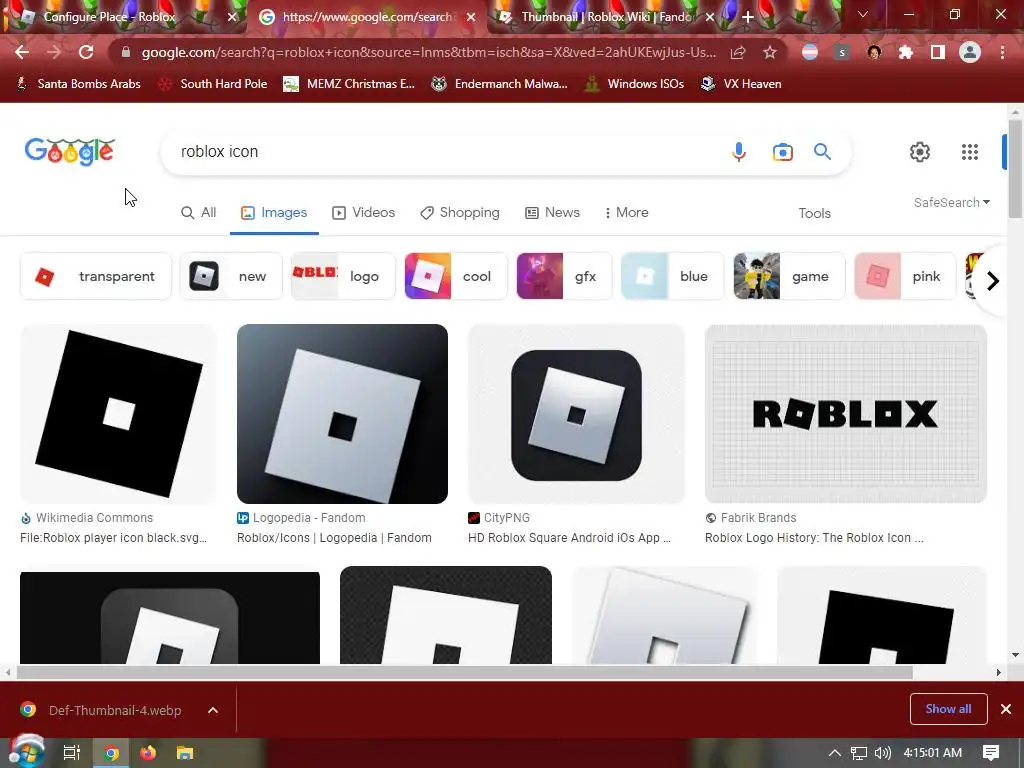Open the tab search chevron
Viewport: 1024px width, 768px height.
(x=863, y=14)
